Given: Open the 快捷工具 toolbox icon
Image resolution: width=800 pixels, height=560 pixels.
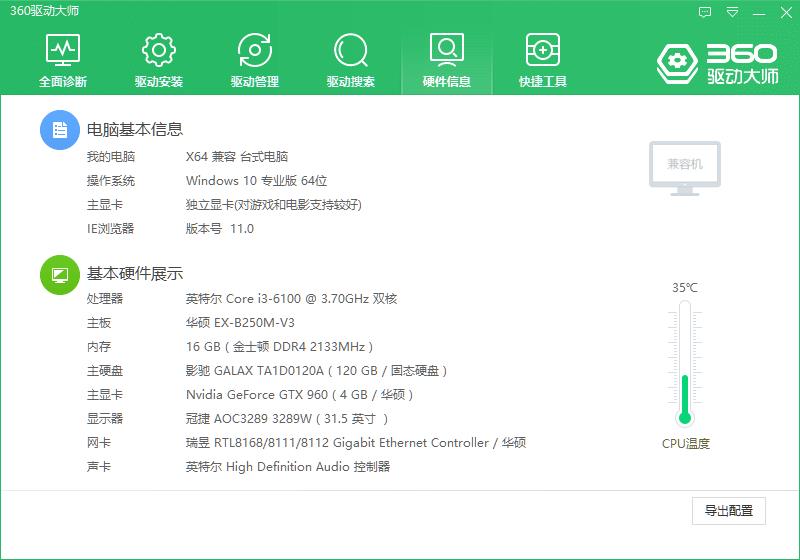Looking at the screenshot, I should (x=542, y=50).
